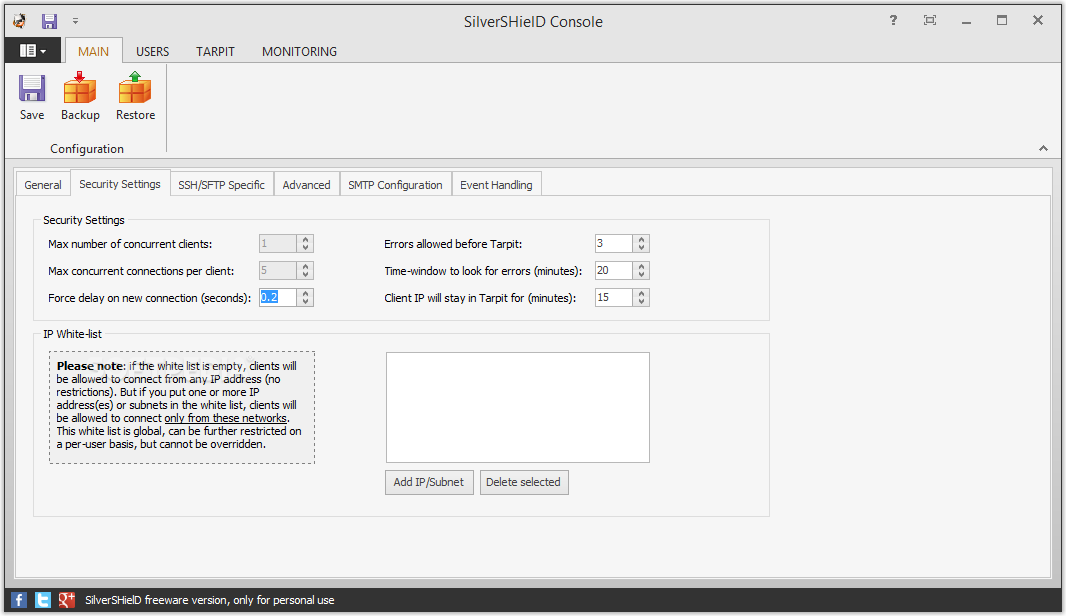Toggle the full-screen icon in title bar

click(x=929, y=20)
